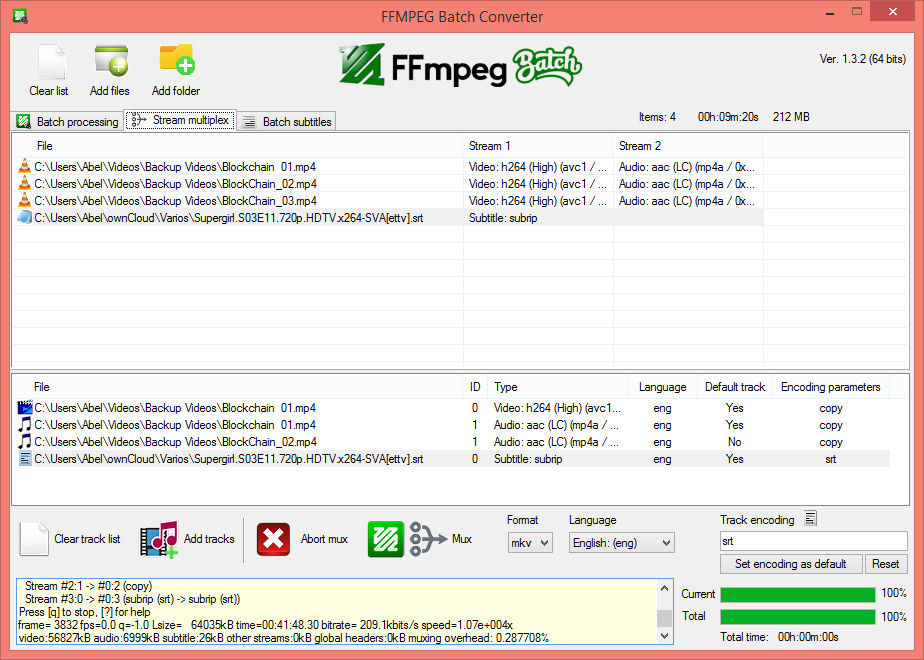Open the Format mkv dropdown
The width and height of the screenshot is (924, 660).
point(530,543)
